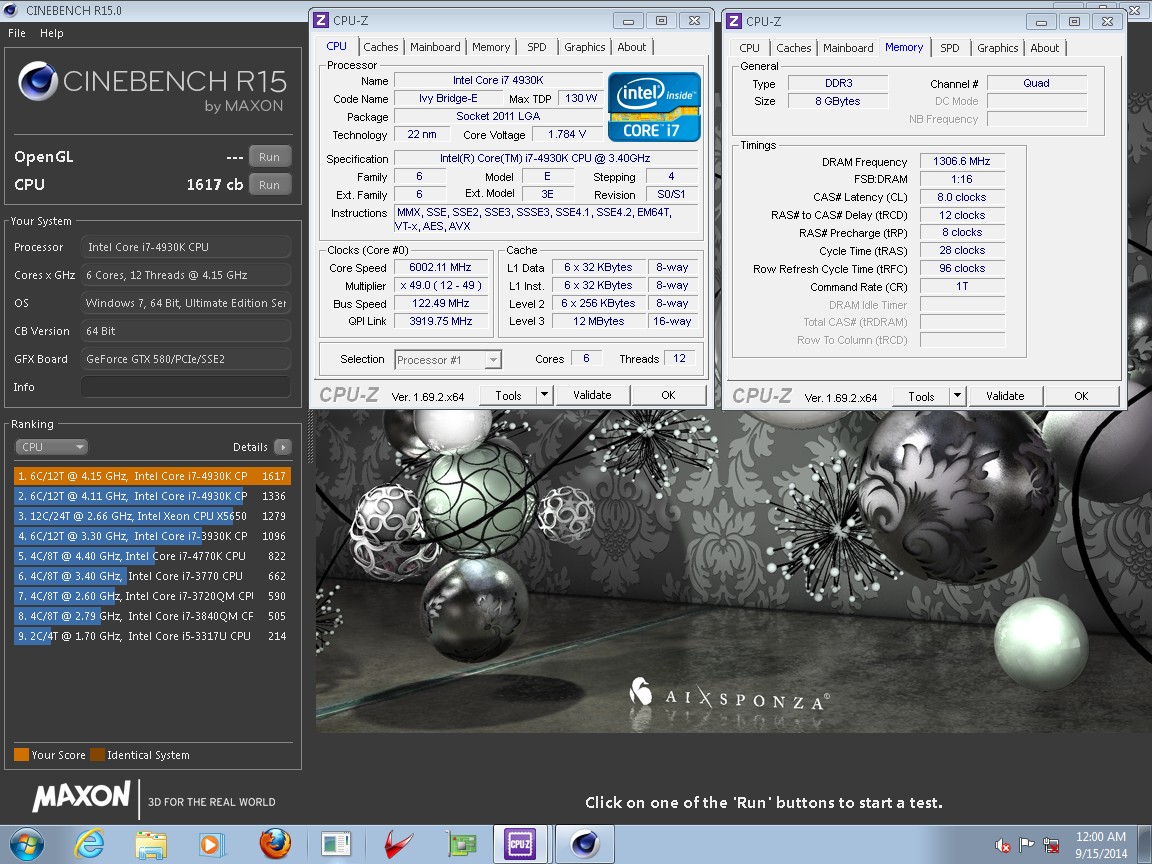Open the Ranking Details arrow button
Image resolution: width=1152 pixels, height=864 pixels.
(283, 447)
